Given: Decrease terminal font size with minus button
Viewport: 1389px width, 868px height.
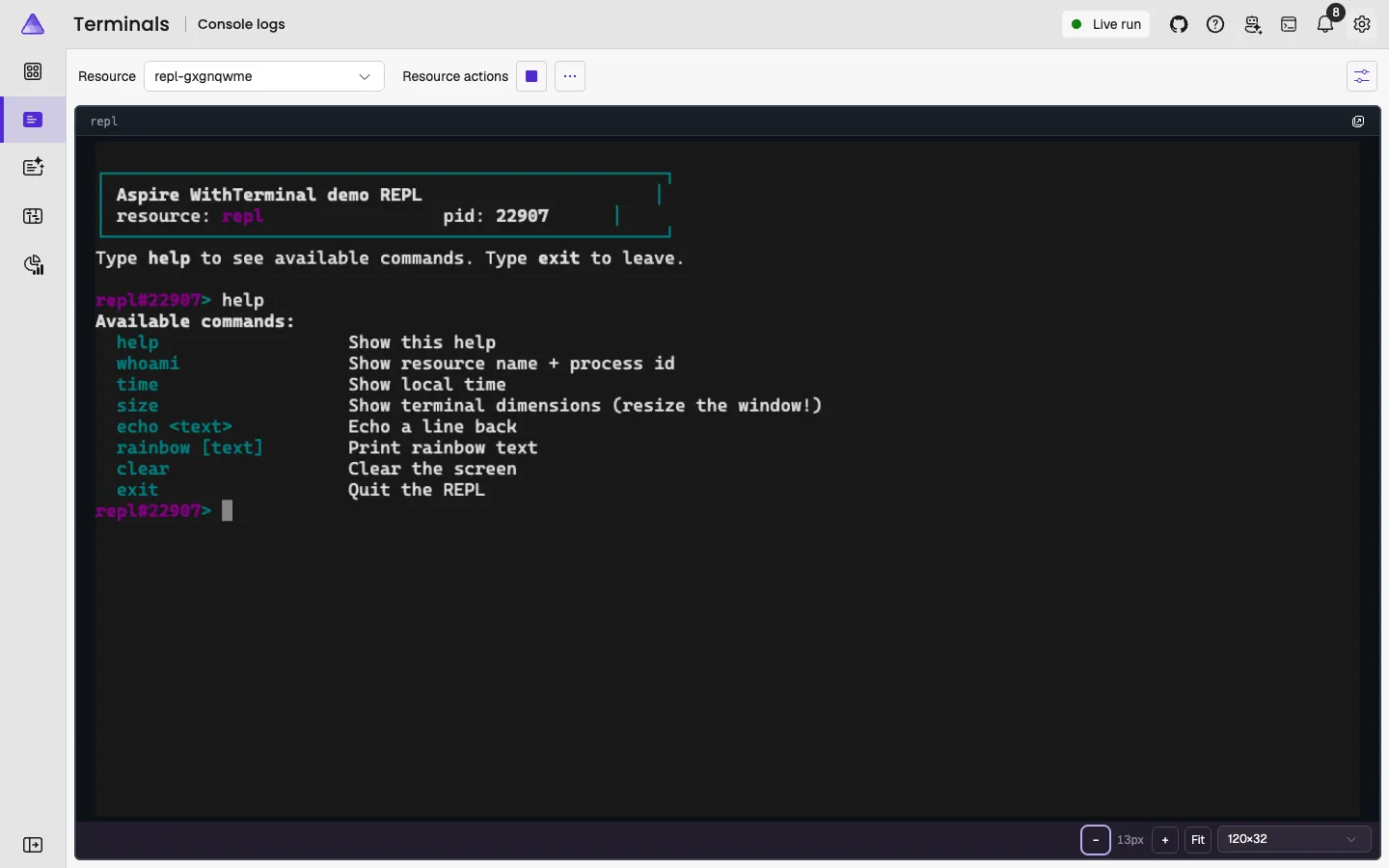Looking at the screenshot, I should click(1096, 840).
